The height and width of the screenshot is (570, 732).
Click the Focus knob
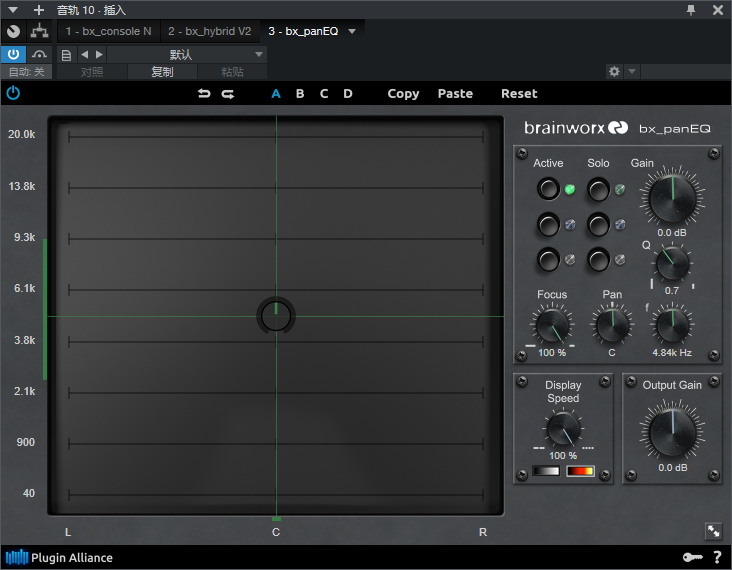(552, 325)
